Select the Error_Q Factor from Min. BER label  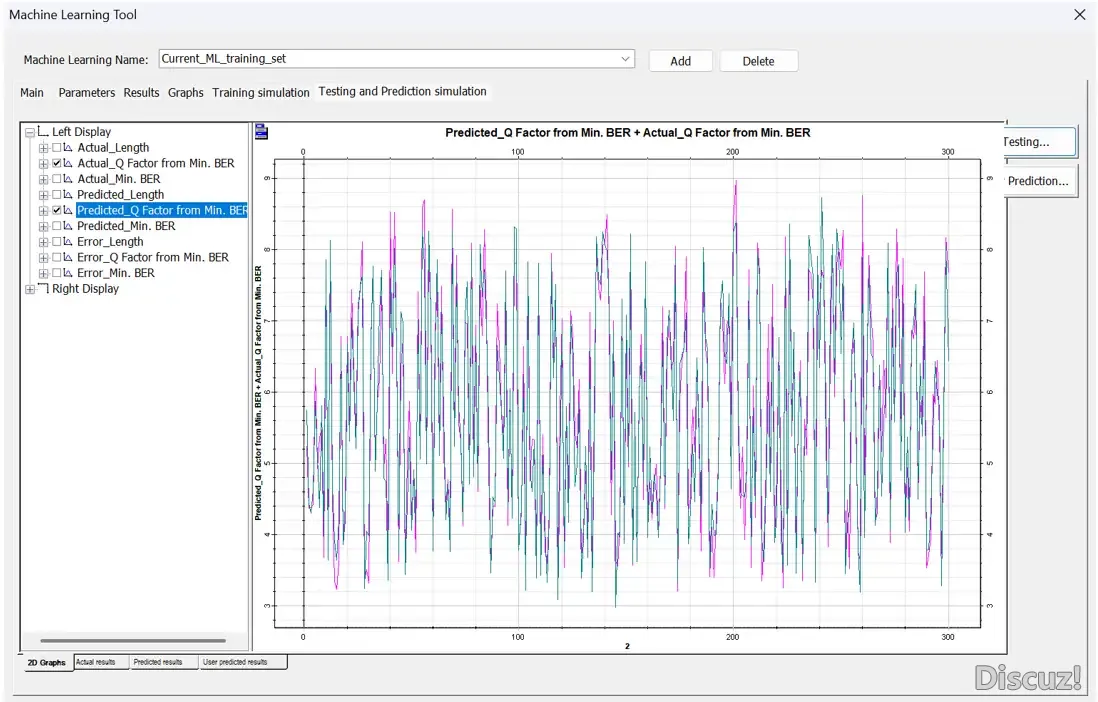pyautogui.click(x=153, y=257)
